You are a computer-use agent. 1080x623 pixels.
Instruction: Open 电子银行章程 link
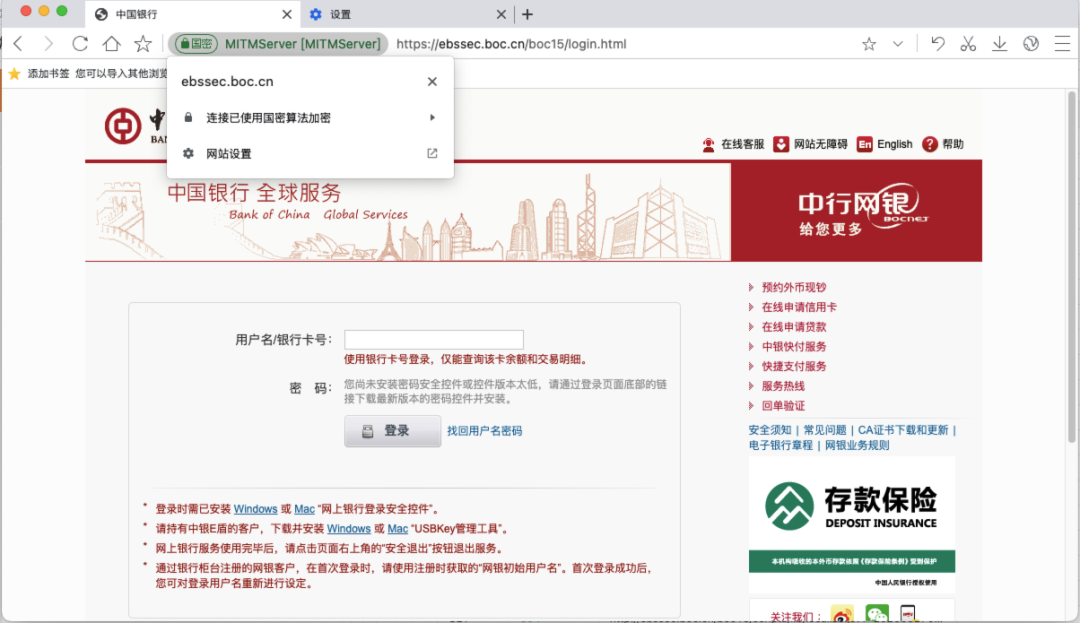[780, 445]
